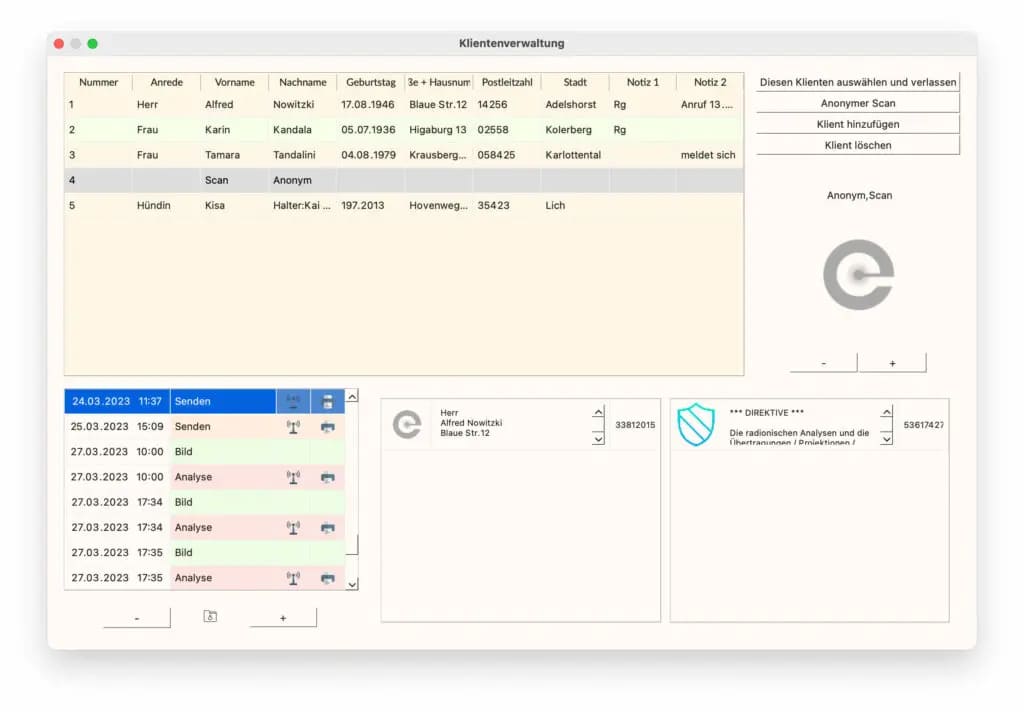Click the printer icon in the 27.03.2023 10:00 Analyse row
Screen dimensions: 1024x712
coord(327,477)
